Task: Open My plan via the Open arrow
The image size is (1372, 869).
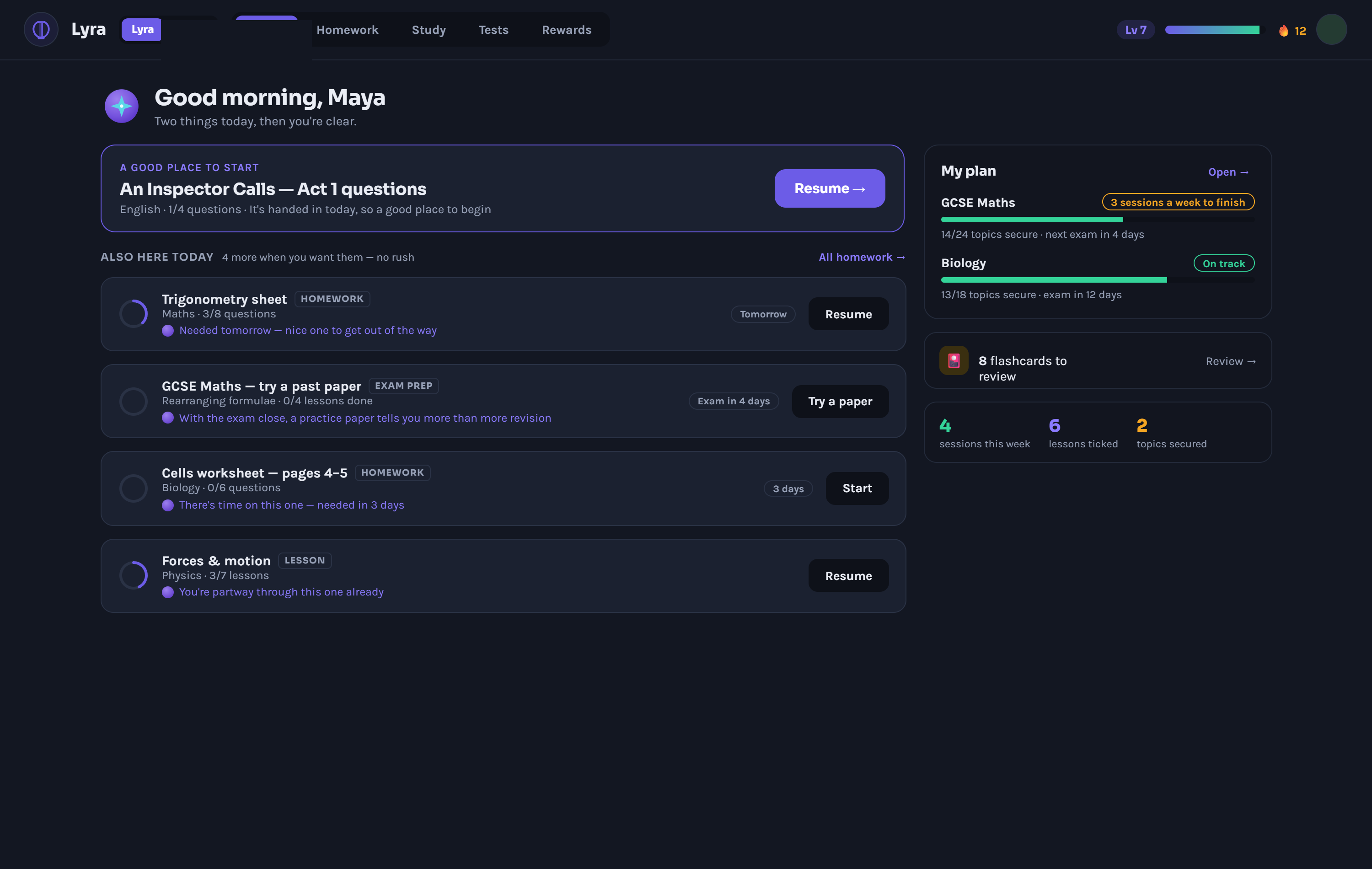Action: [x=1228, y=172]
